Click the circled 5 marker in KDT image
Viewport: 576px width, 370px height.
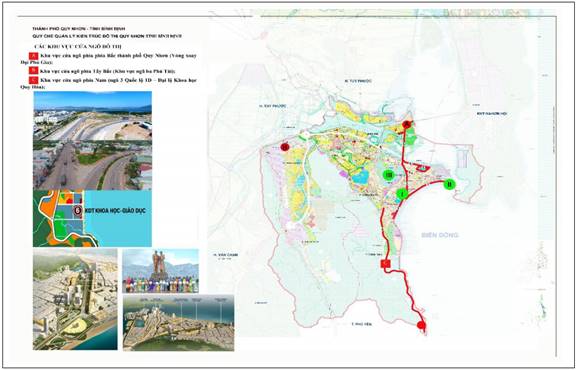point(78,211)
